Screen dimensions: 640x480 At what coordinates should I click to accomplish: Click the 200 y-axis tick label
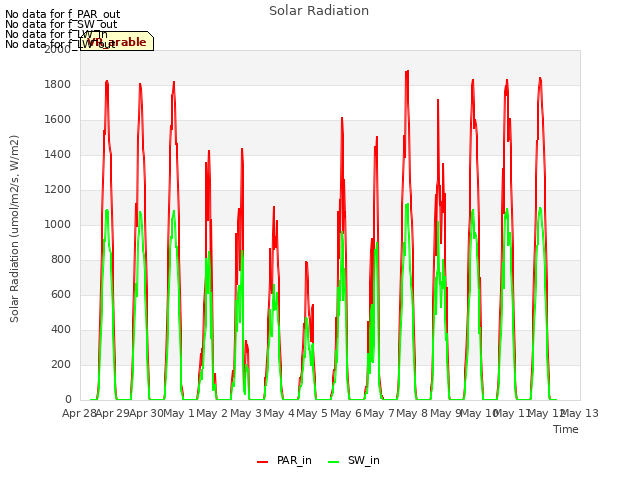pyautogui.click(x=61, y=364)
